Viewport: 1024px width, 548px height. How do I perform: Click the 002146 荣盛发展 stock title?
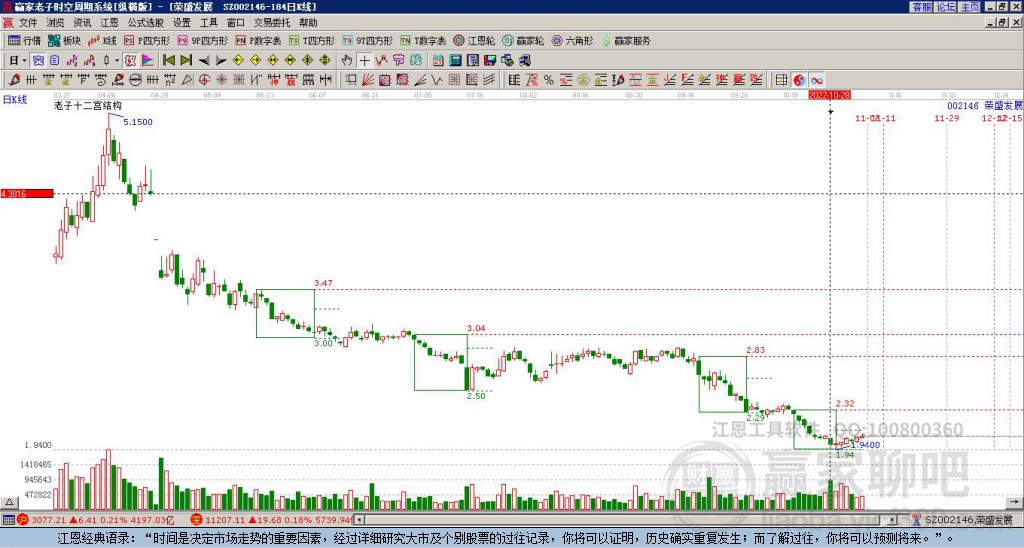(x=985, y=105)
